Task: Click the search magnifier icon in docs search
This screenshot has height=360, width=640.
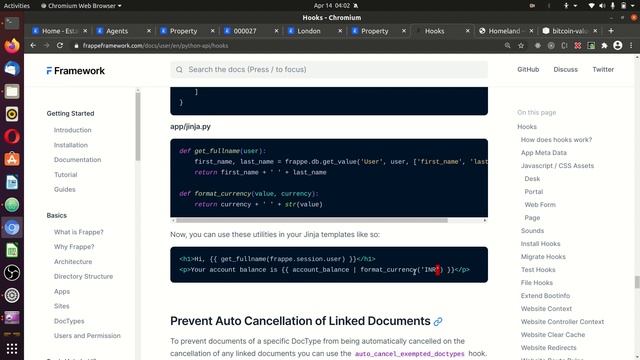Action: pyautogui.click(x=179, y=70)
